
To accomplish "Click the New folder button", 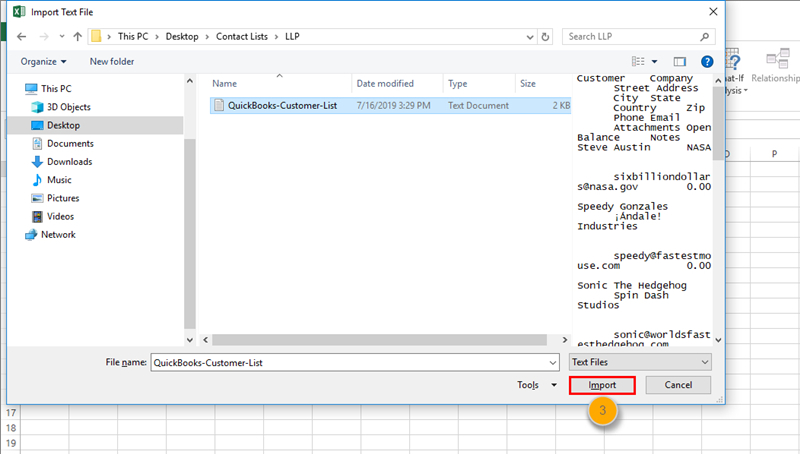I will pos(112,62).
